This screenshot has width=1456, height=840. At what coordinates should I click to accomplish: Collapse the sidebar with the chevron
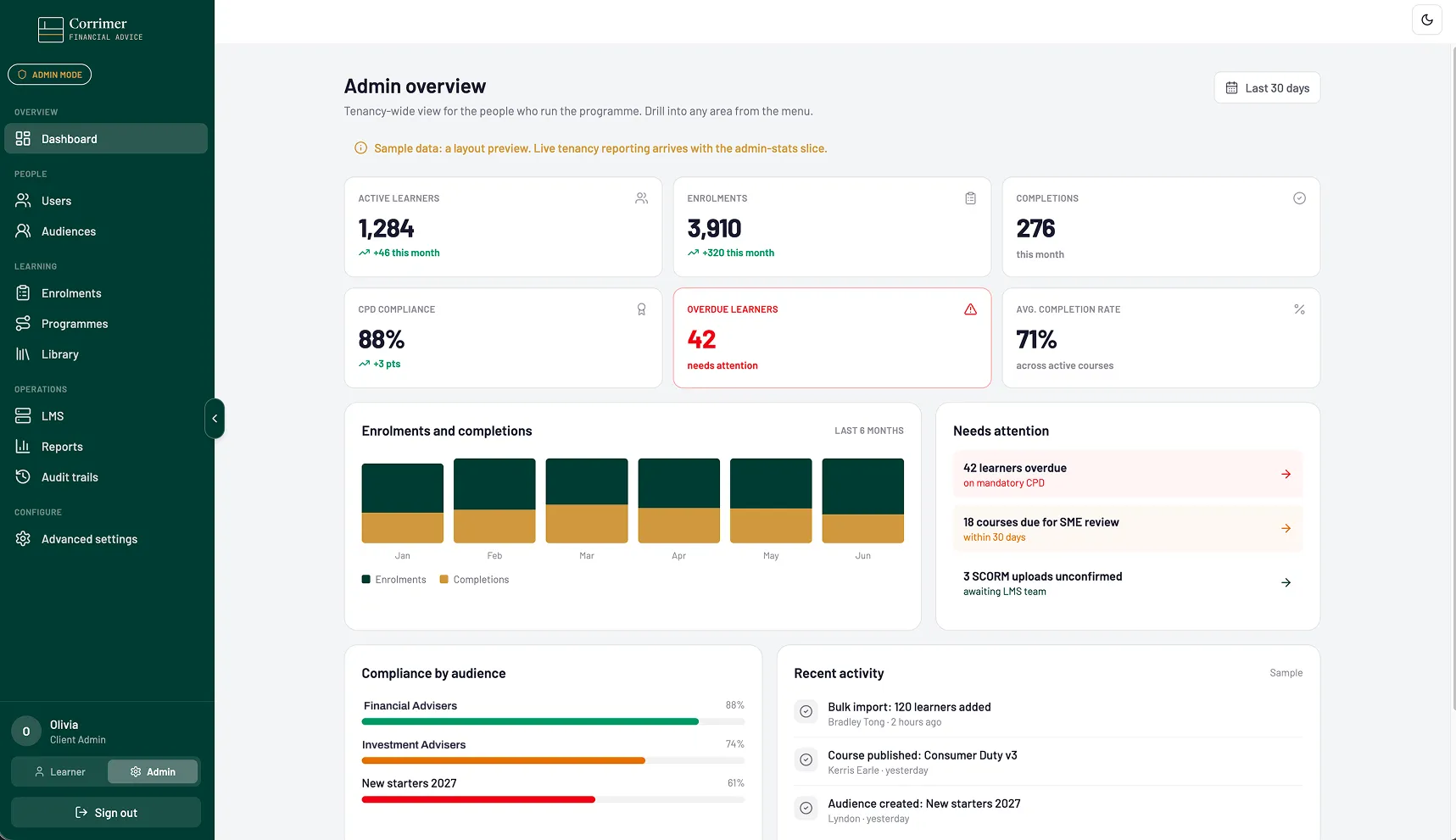coord(215,419)
